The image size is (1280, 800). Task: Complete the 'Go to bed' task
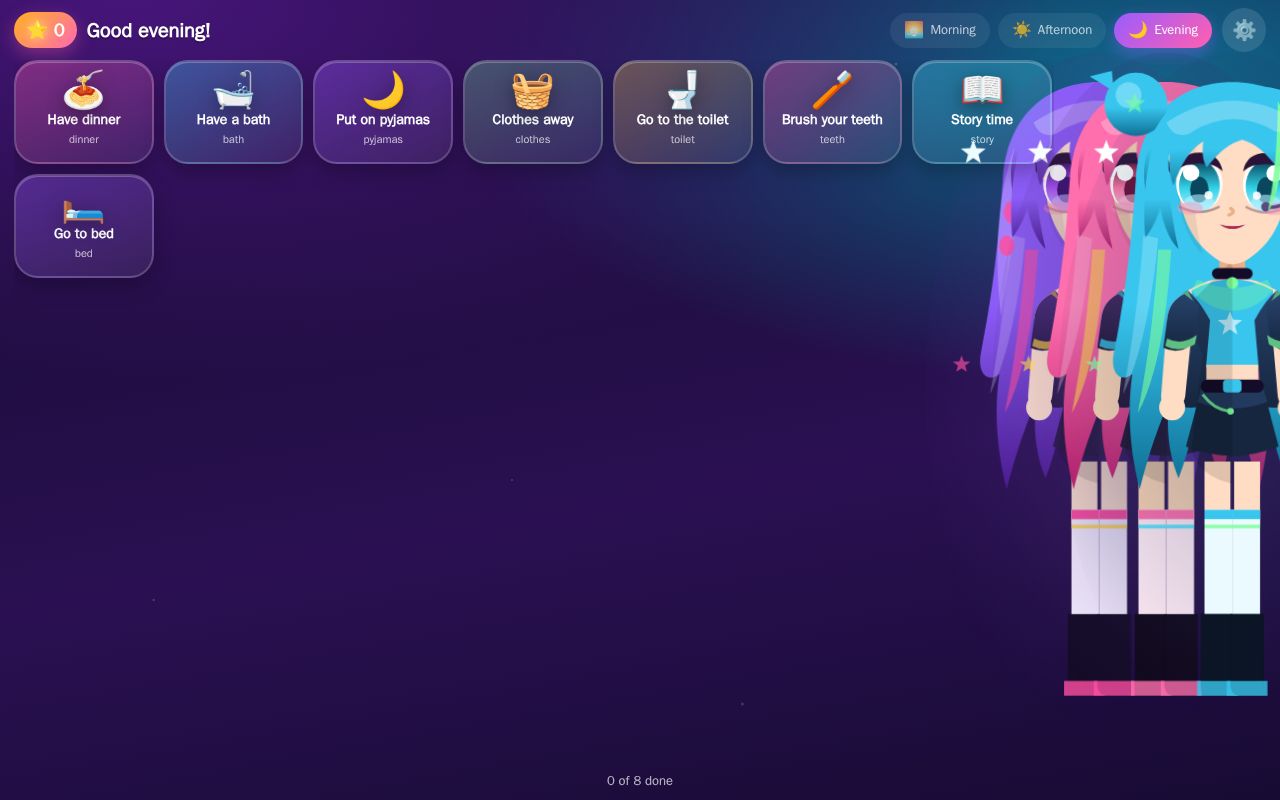84,226
